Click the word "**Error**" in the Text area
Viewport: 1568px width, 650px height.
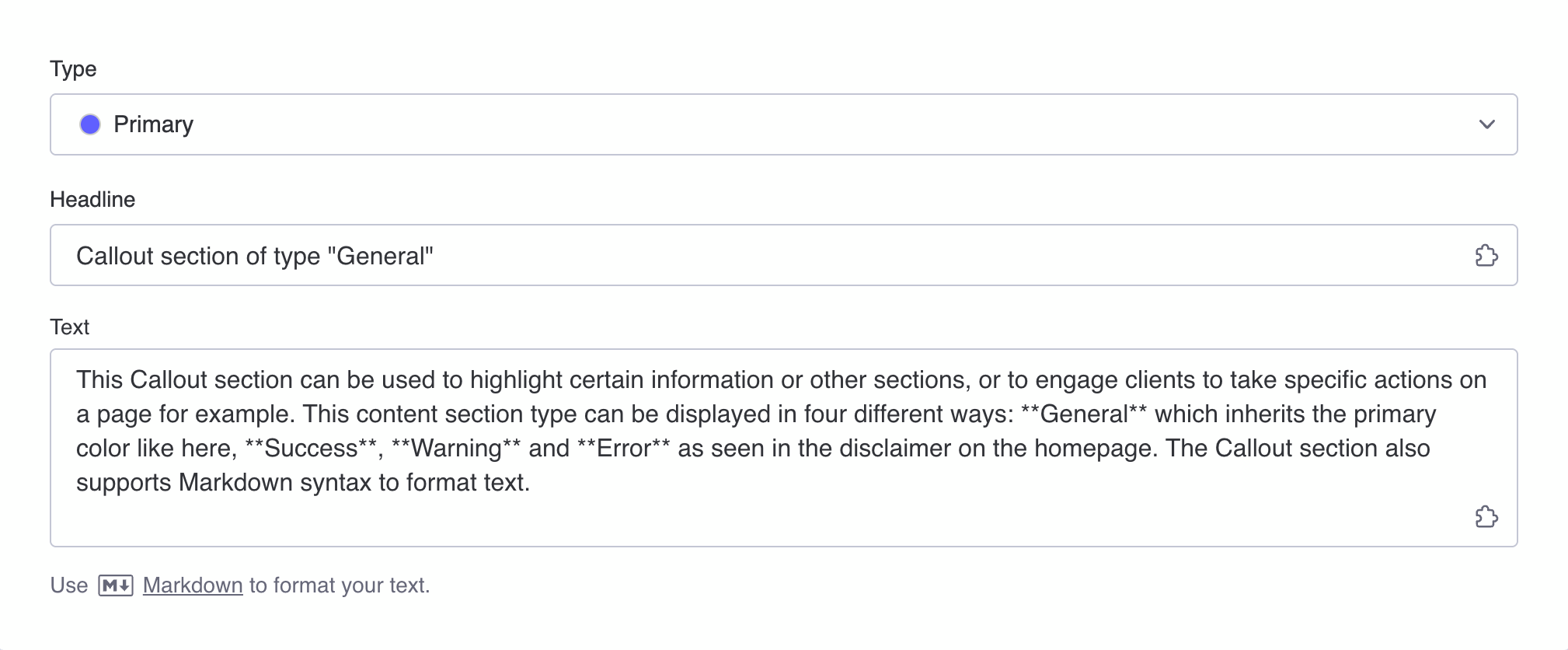click(x=623, y=449)
